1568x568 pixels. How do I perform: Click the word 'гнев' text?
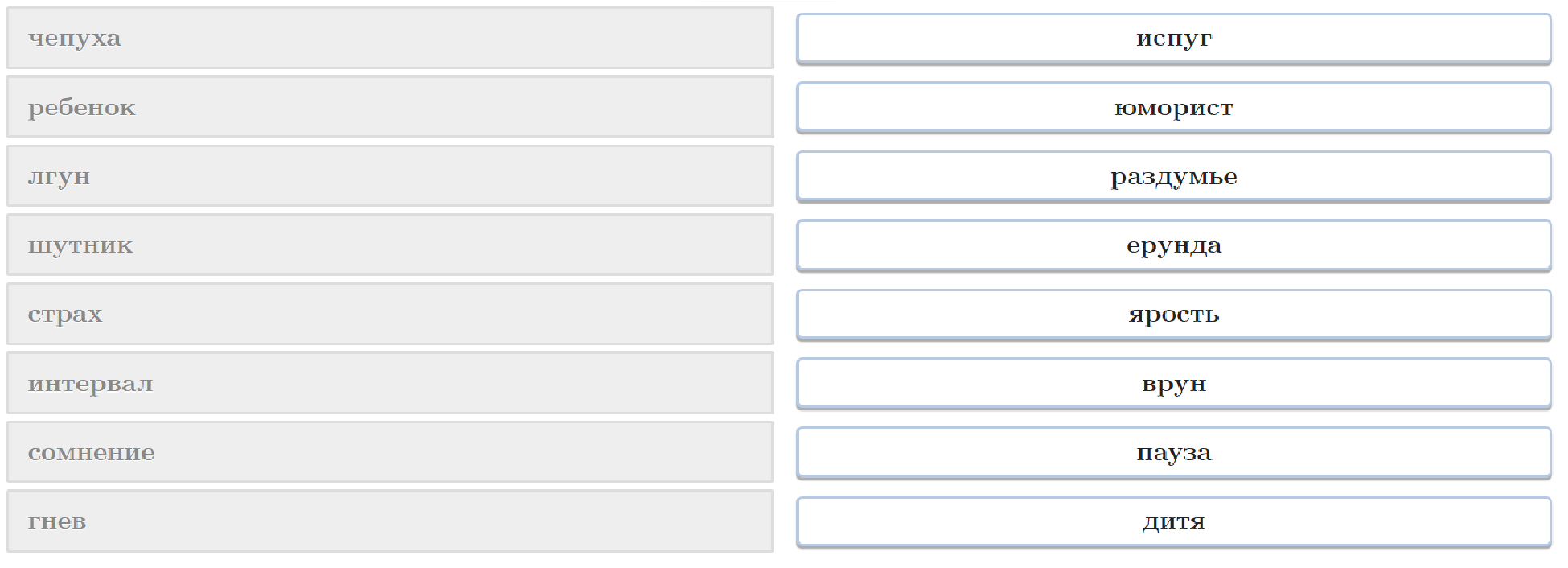coord(57,521)
